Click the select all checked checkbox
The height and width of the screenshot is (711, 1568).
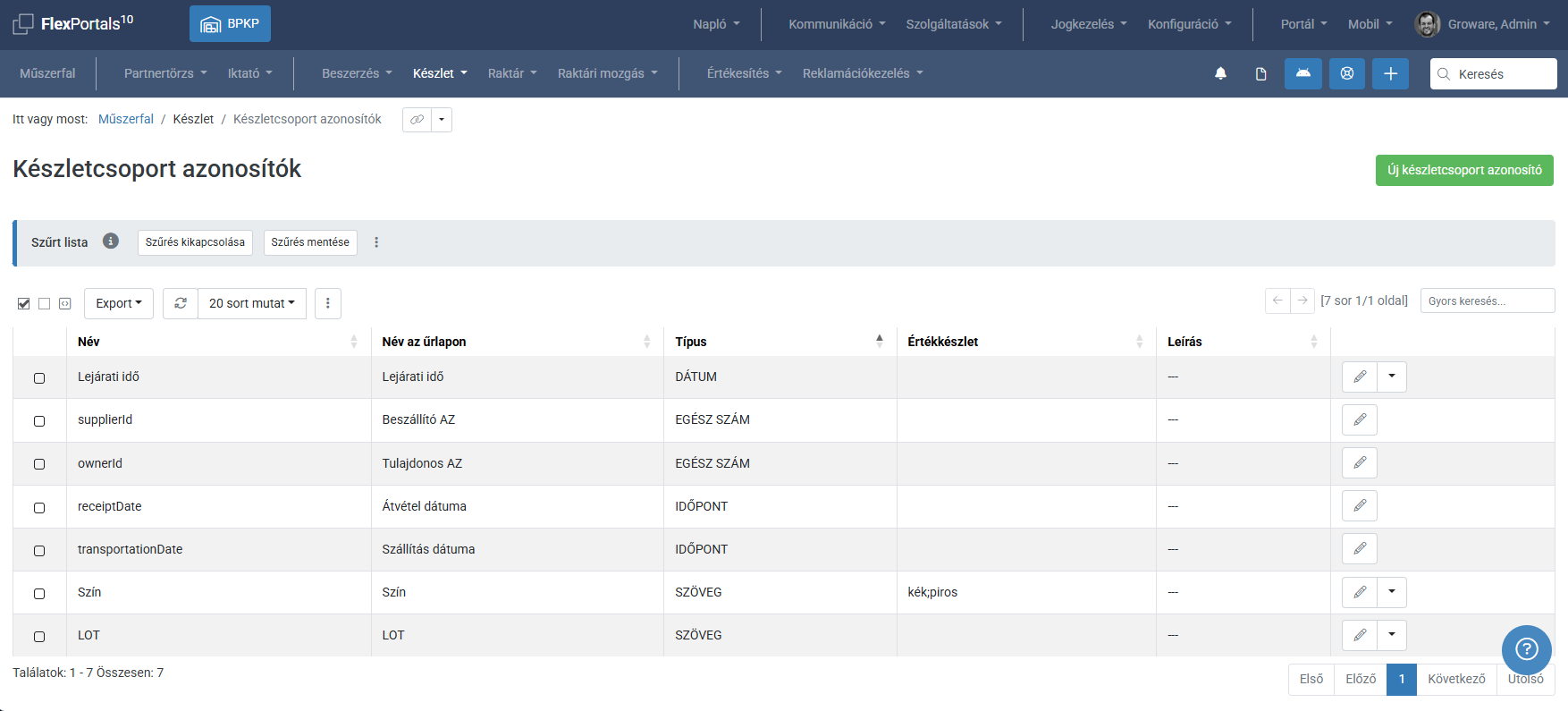(x=24, y=304)
